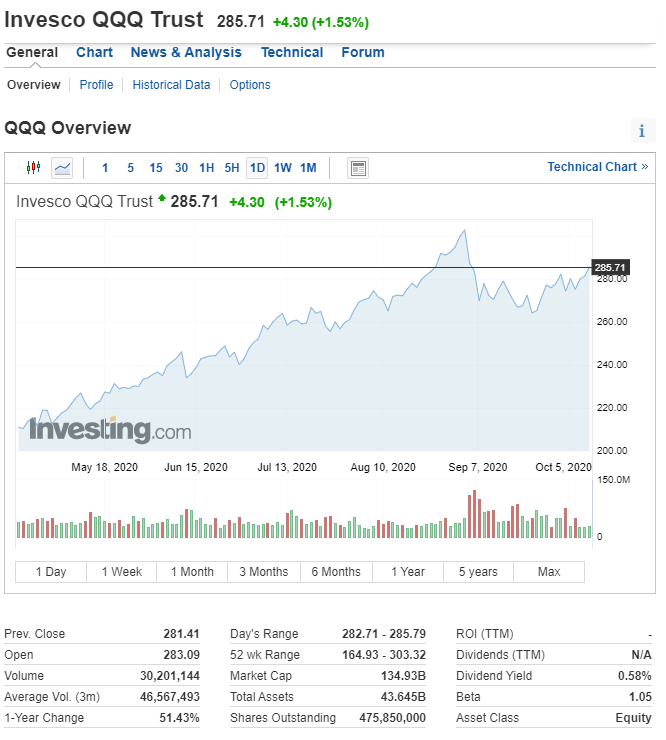Open the news table icon in chart toolbar

pyautogui.click(x=358, y=168)
